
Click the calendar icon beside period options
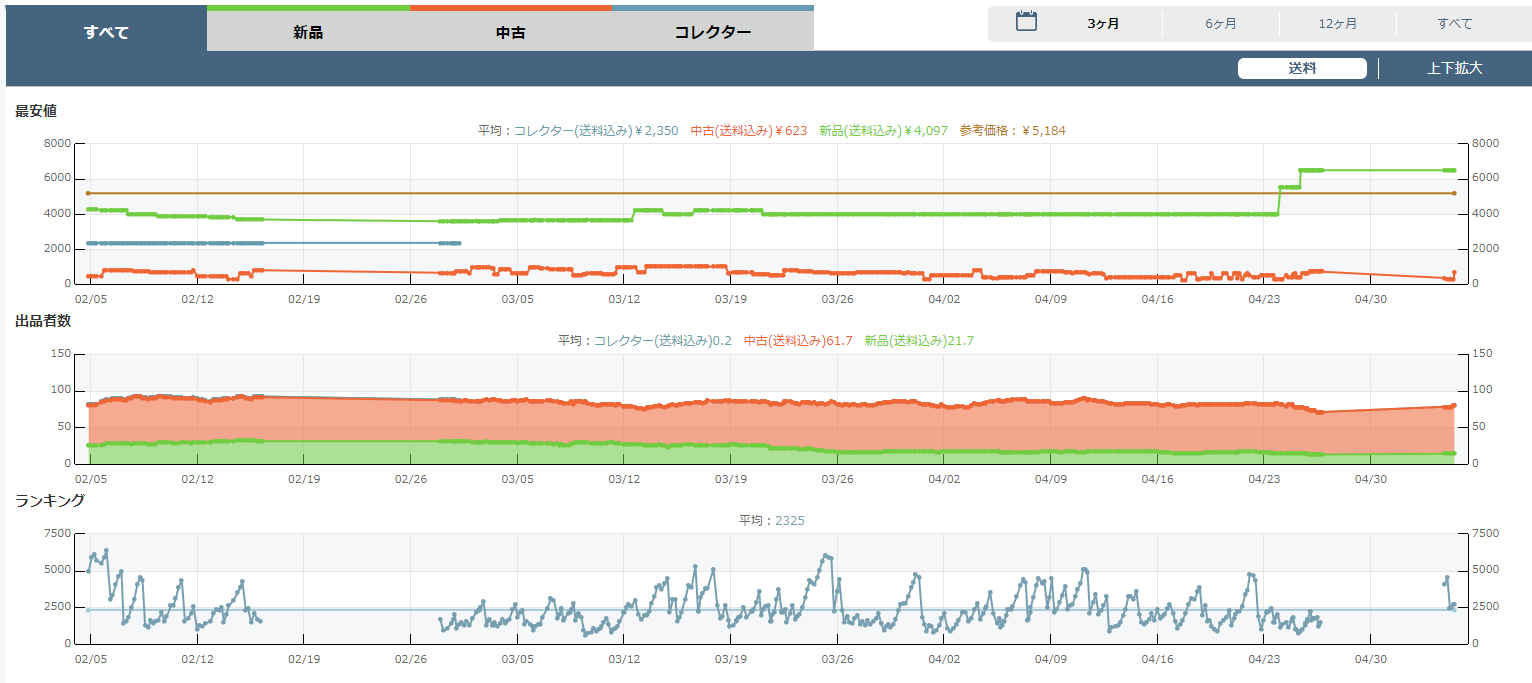(x=1026, y=22)
